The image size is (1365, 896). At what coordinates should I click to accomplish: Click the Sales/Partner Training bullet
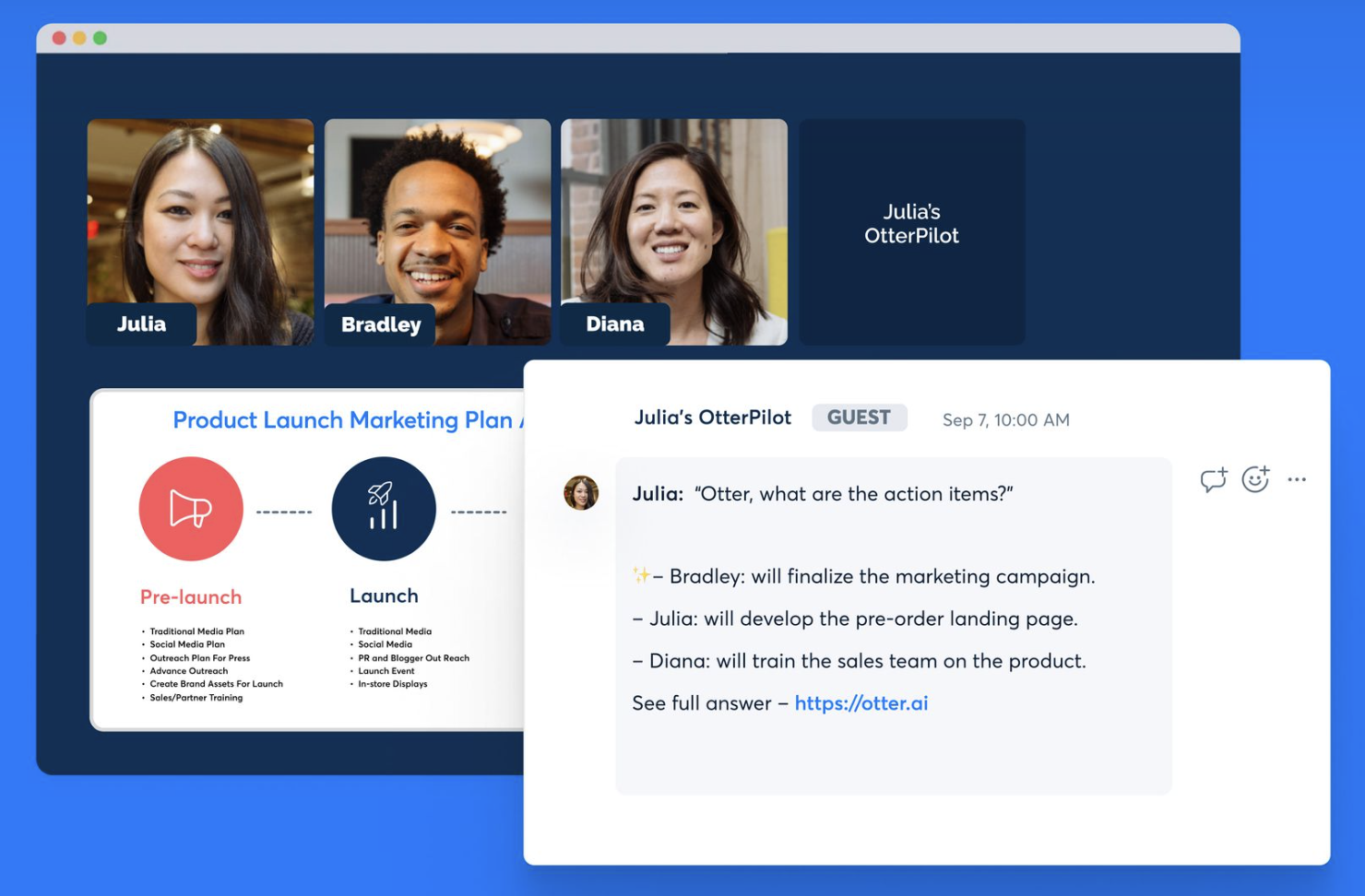(196, 698)
